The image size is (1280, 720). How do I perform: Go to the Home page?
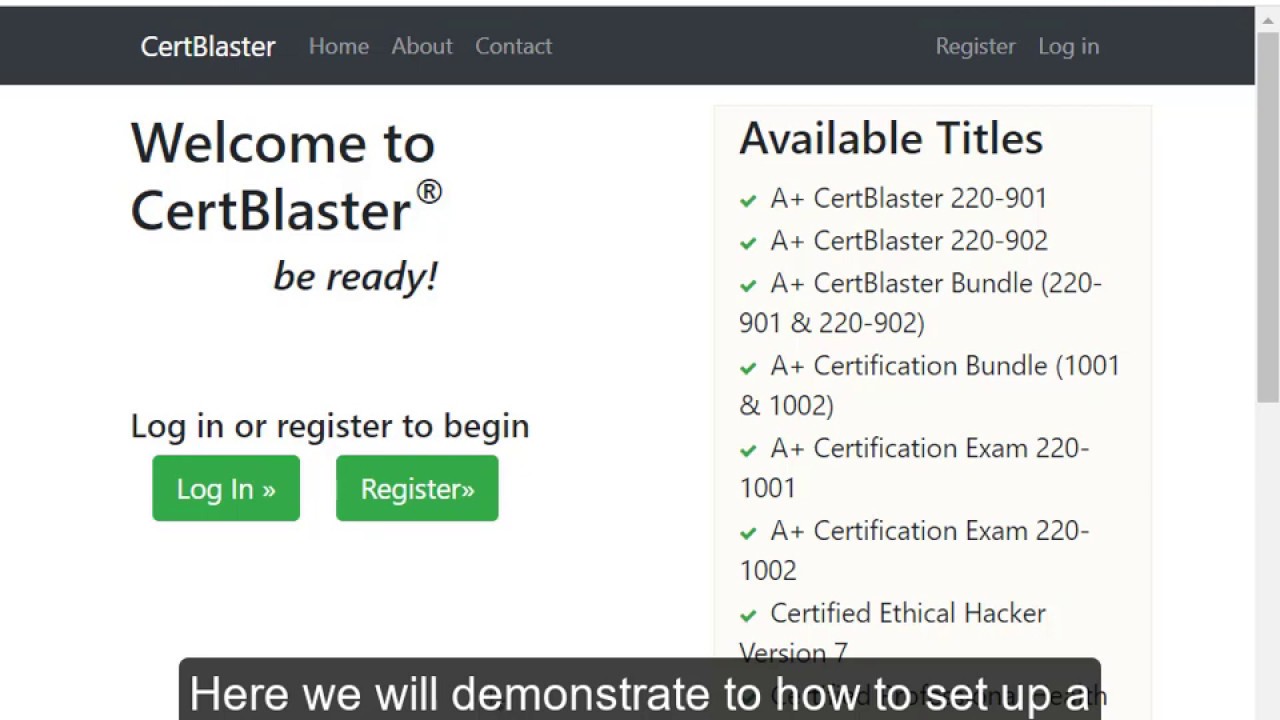(x=339, y=46)
